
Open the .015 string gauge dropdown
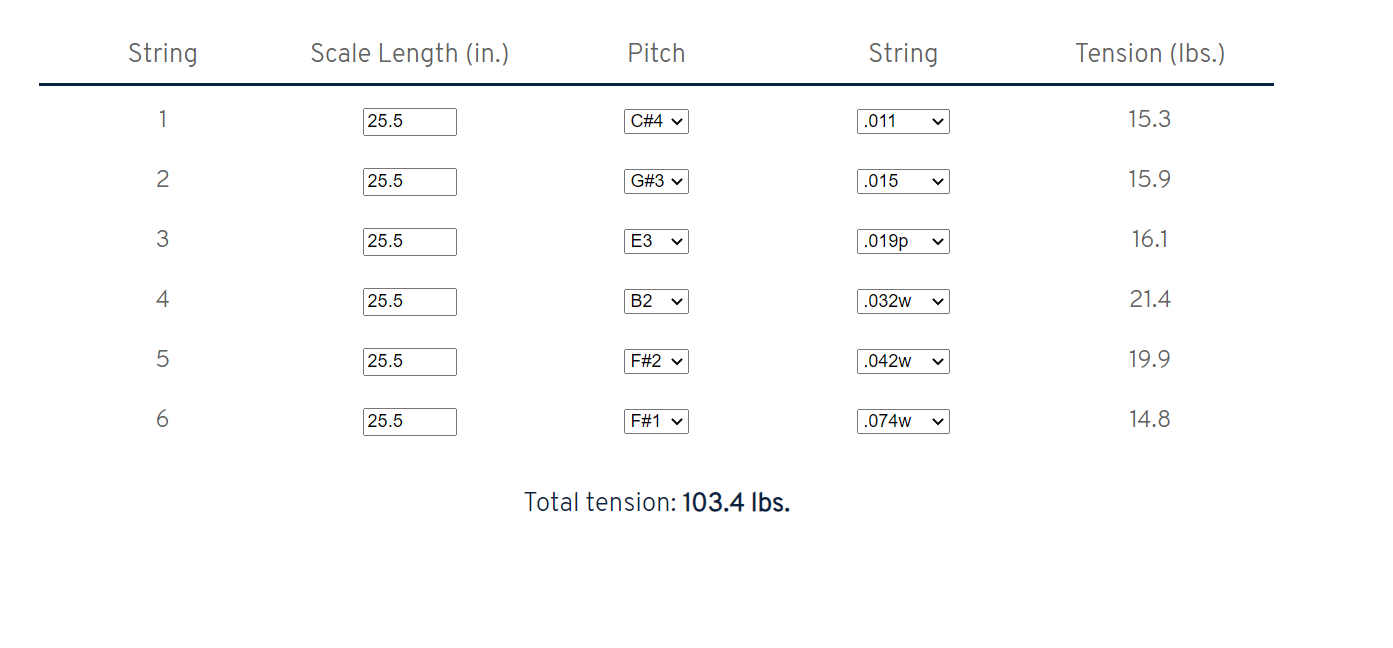click(903, 181)
